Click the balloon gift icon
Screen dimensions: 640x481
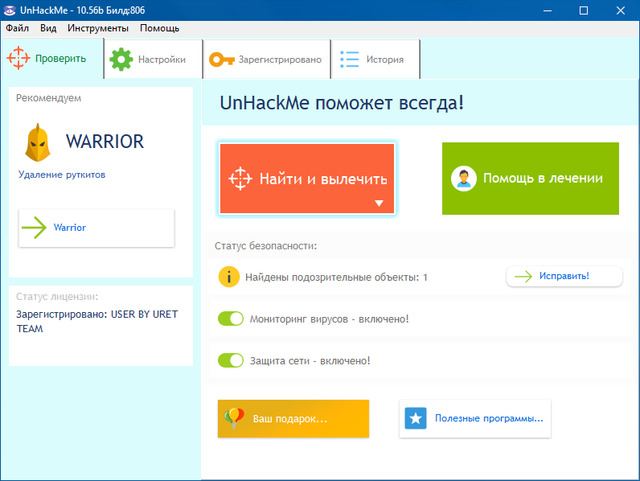coord(232,417)
